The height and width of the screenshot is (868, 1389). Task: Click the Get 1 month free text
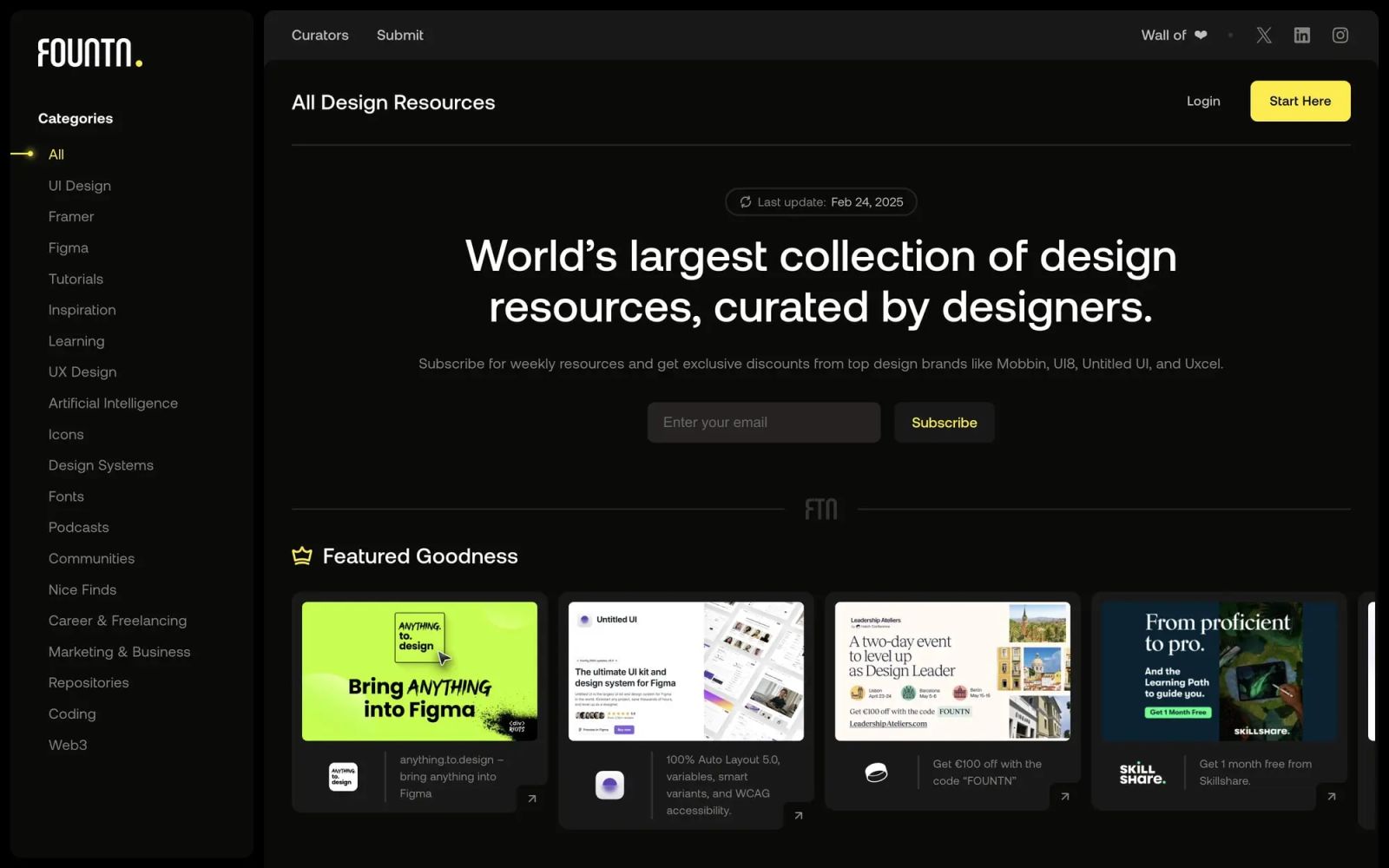point(1255,773)
